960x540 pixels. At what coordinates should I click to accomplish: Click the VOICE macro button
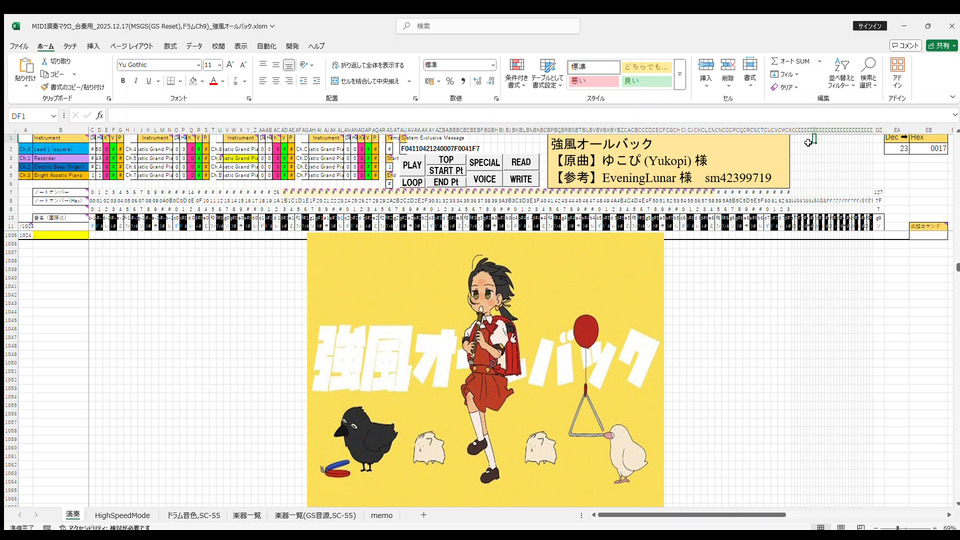pos(484,179)
